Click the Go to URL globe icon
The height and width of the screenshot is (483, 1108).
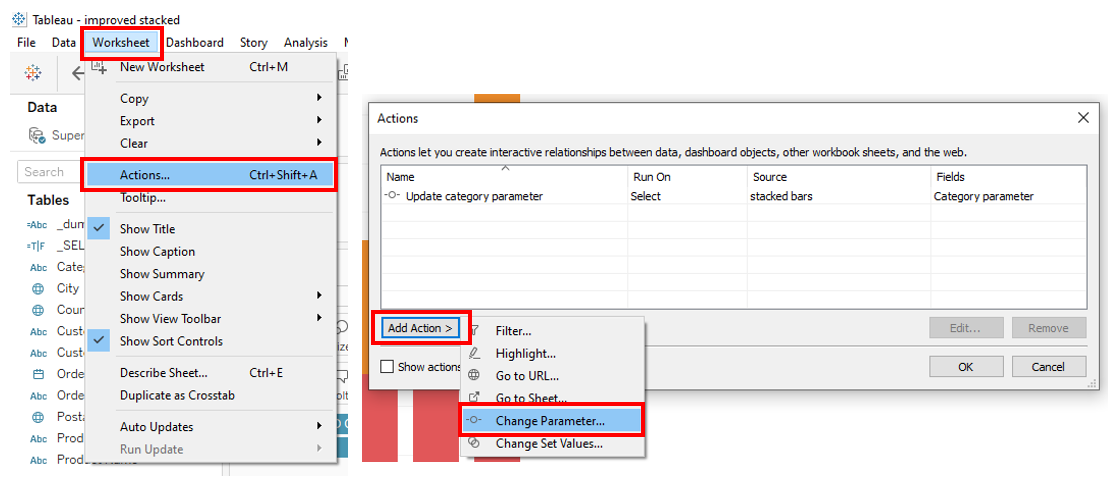click(475, 375)
